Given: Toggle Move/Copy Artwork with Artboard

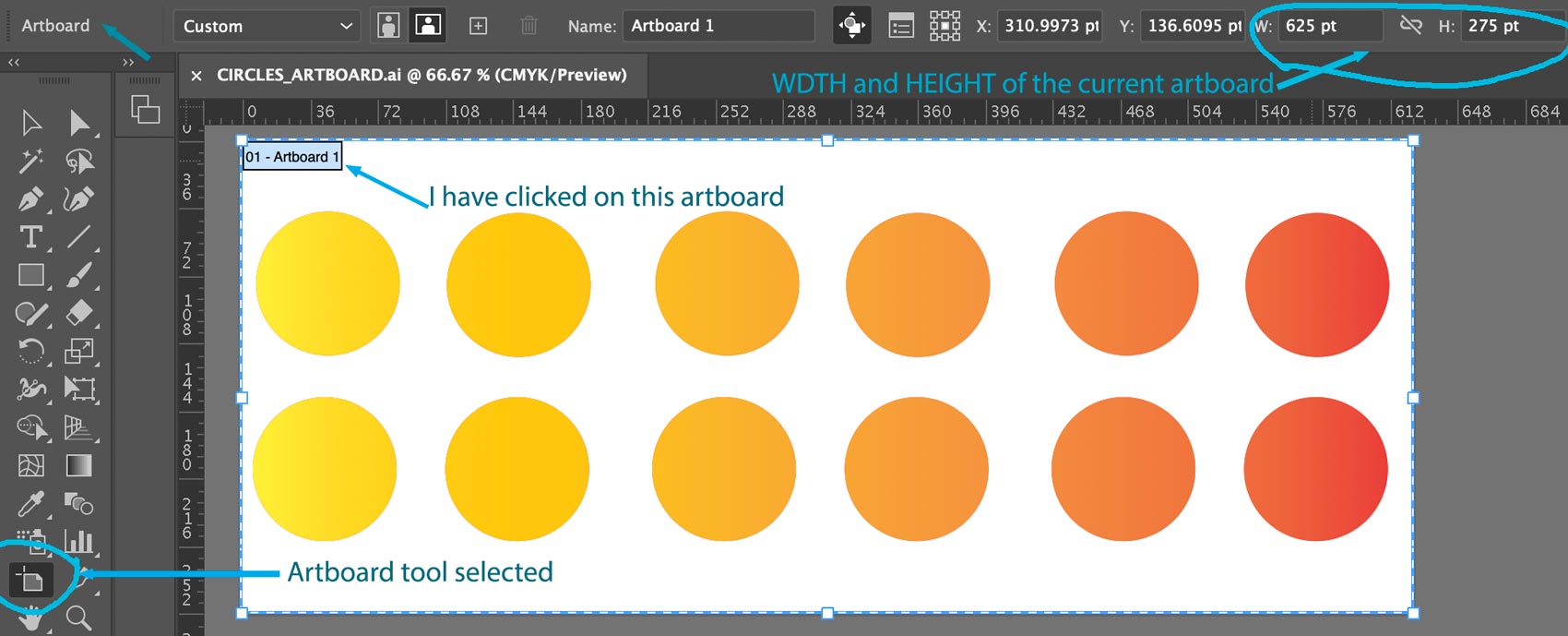Looking at the screenshot, I should tap(851, 26).
